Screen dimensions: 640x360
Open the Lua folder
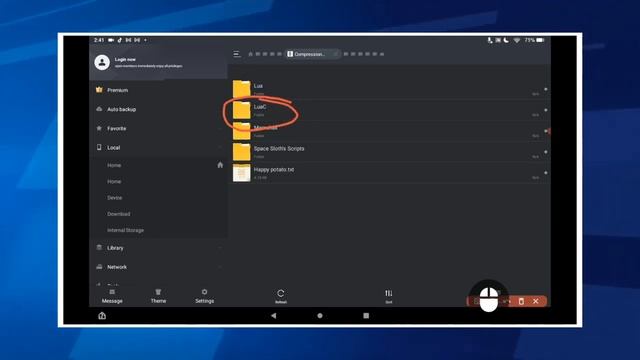click(390, 89)
